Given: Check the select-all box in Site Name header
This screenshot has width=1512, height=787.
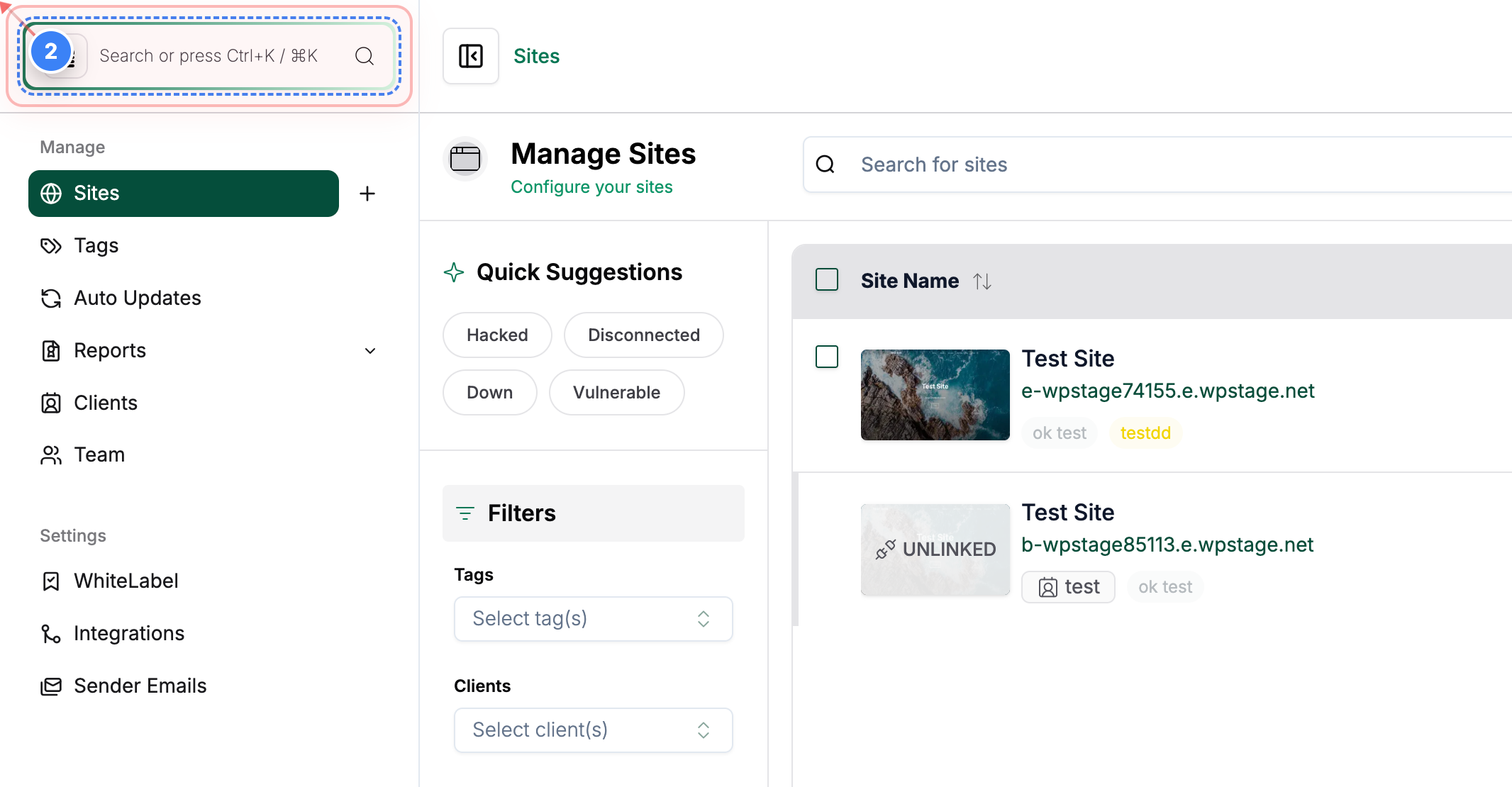Looking at the screenshot, I should tap(826, 279).
